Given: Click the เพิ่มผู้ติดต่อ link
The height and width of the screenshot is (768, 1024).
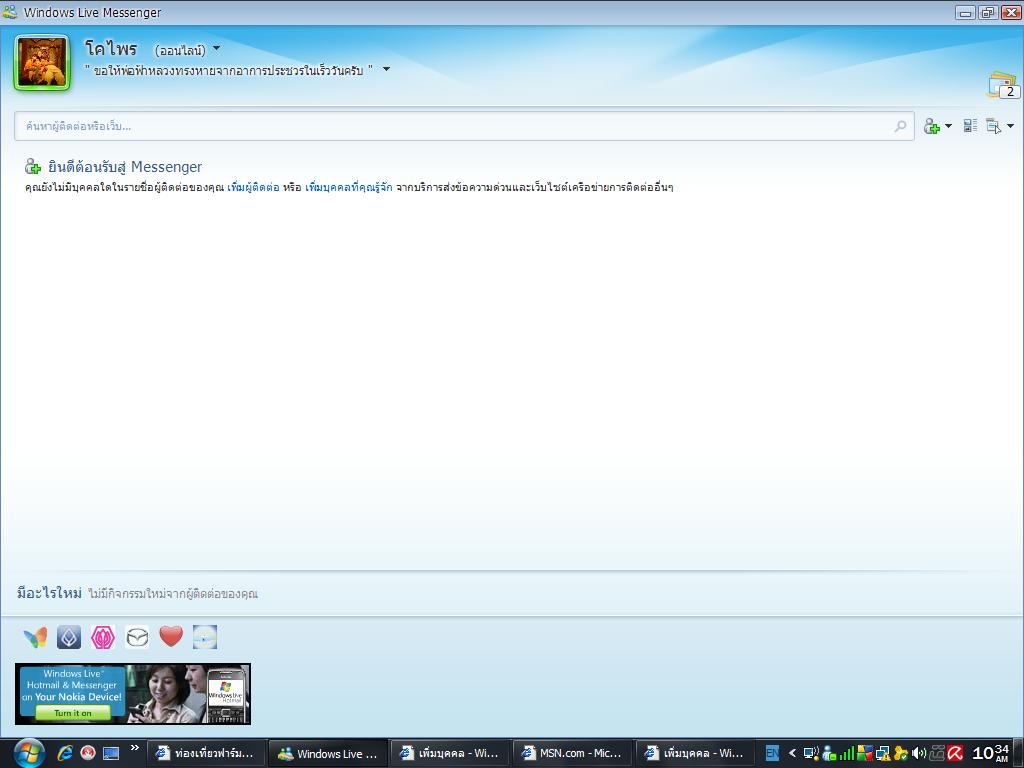Looking at the screenshot, I should coord(253,188).
